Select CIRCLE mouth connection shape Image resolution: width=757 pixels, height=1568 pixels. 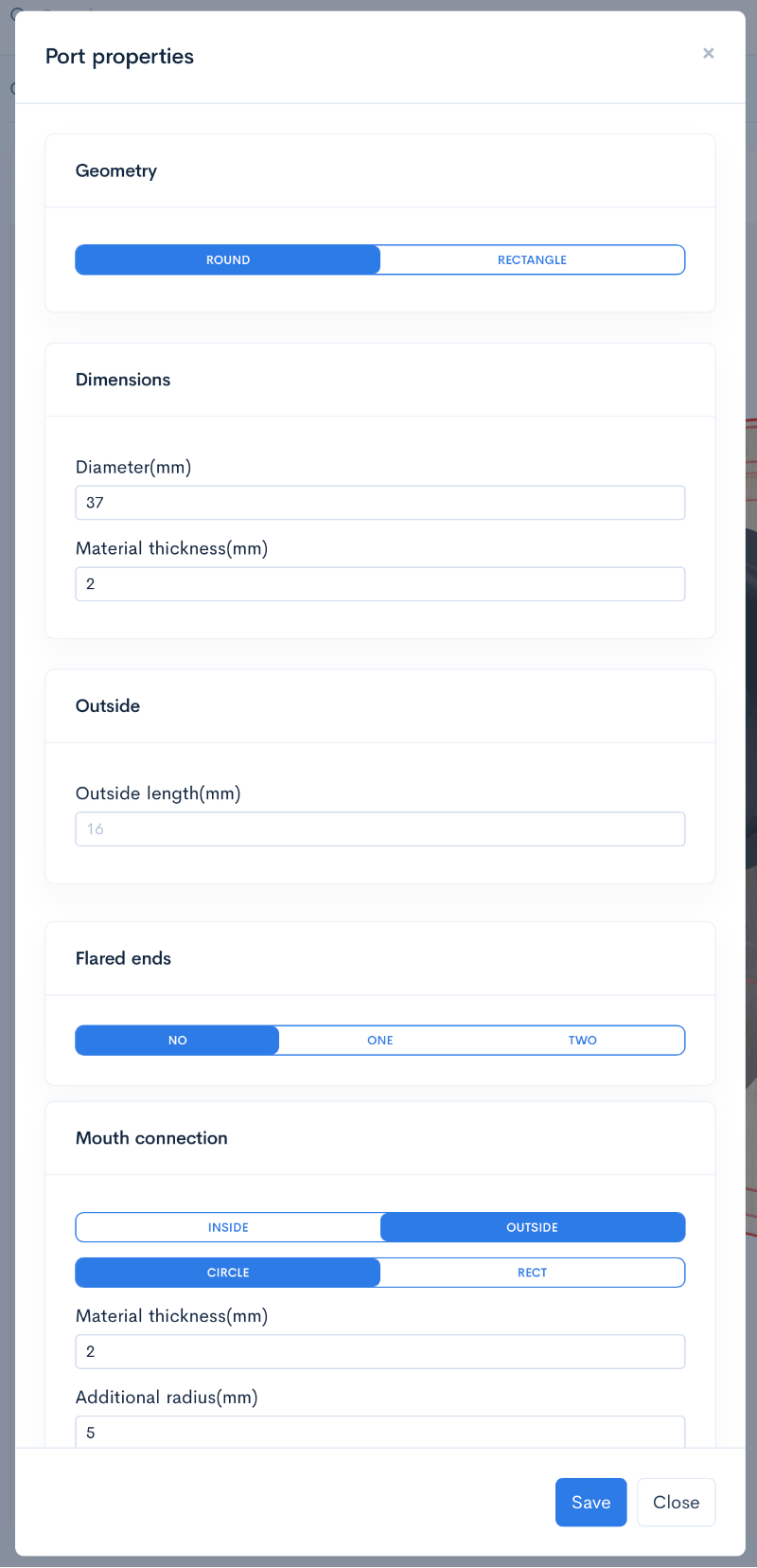(228, 1273)
